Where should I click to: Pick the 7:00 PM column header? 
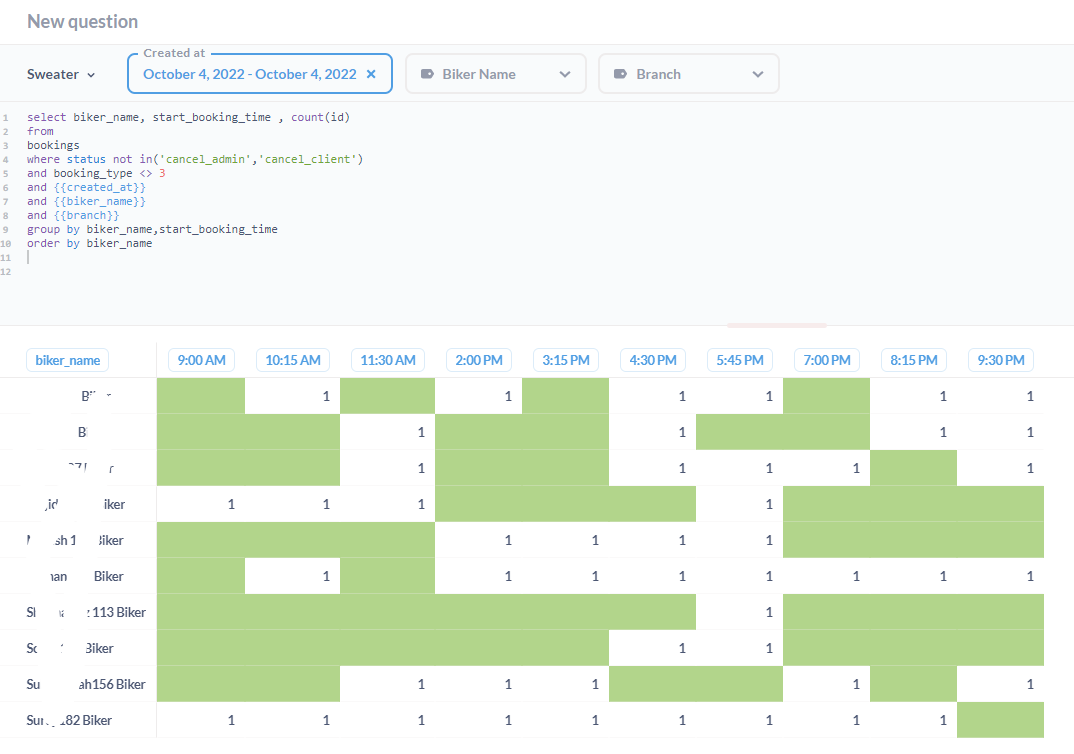827,360
